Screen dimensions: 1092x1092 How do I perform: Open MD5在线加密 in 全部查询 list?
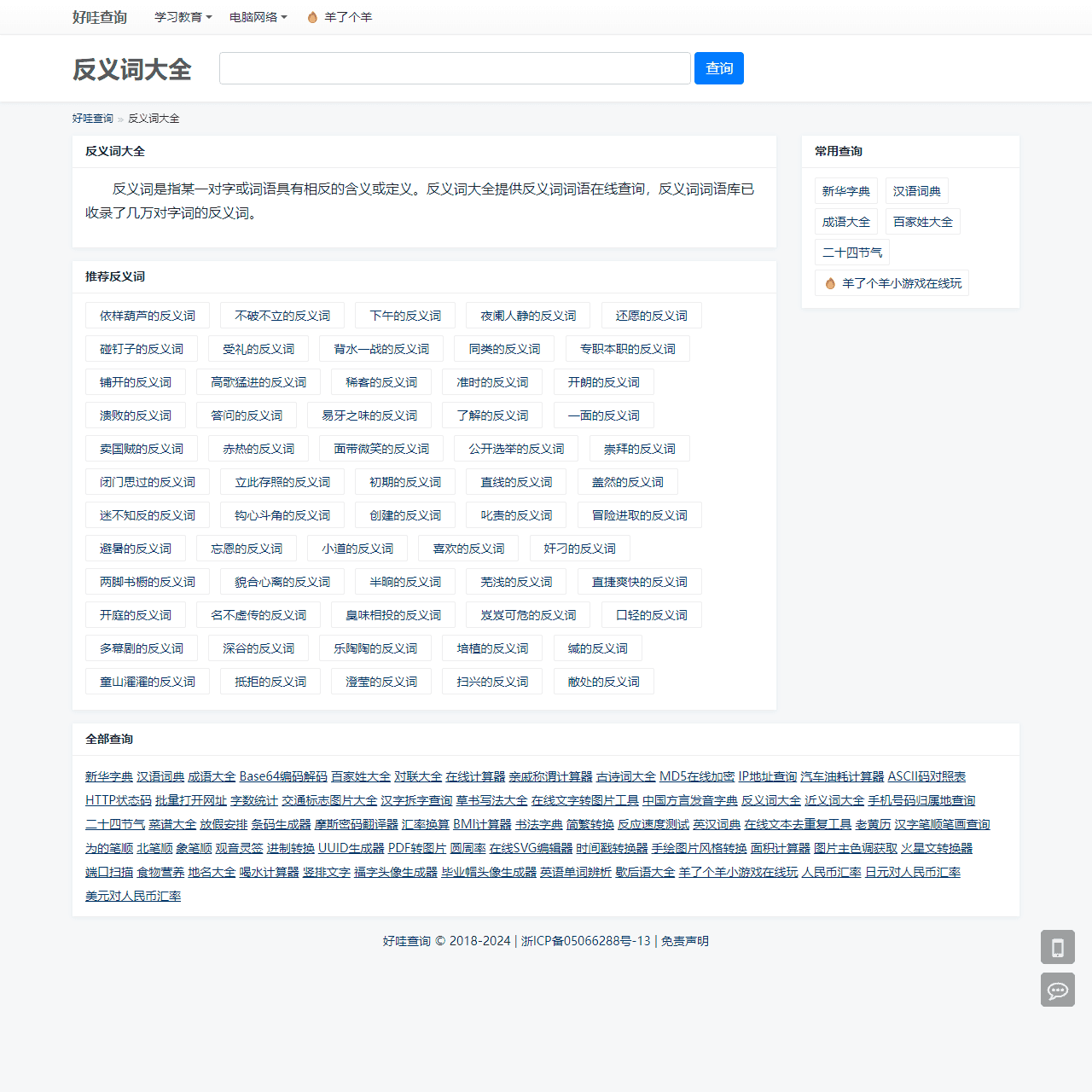click(x=697, y=776)
